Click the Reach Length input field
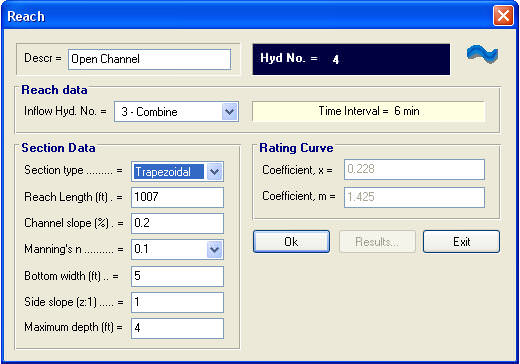 click(x=177, y=197)
